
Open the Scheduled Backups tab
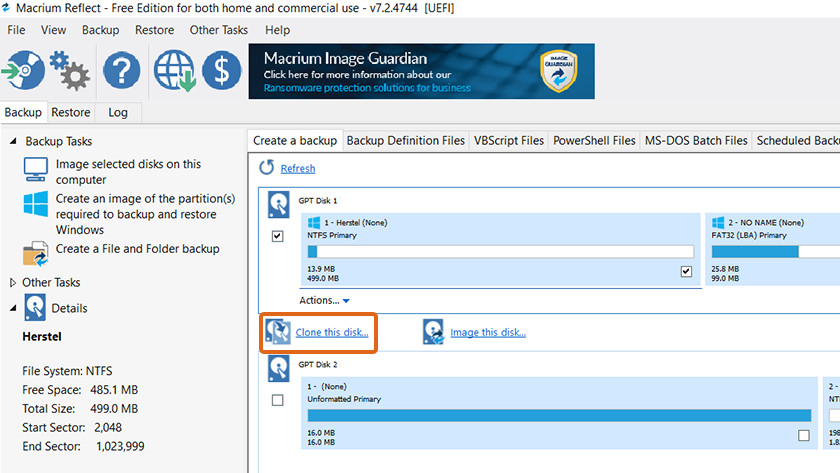tap(797, 140)
